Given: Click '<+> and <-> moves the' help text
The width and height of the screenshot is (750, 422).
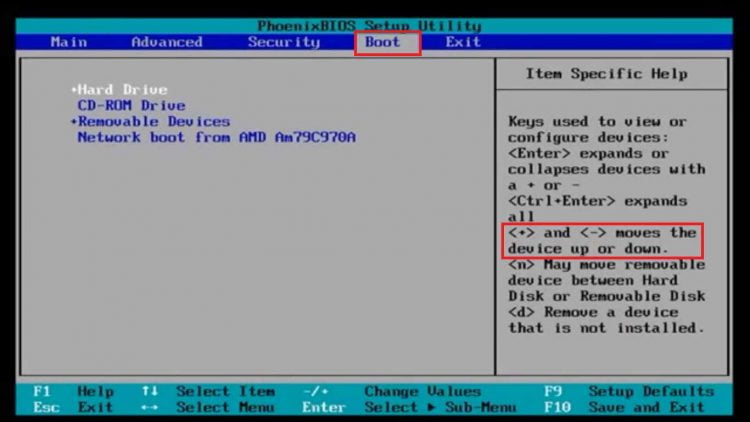Looking at the screenshot, I should pyautogui.click(x=602, y=233).
